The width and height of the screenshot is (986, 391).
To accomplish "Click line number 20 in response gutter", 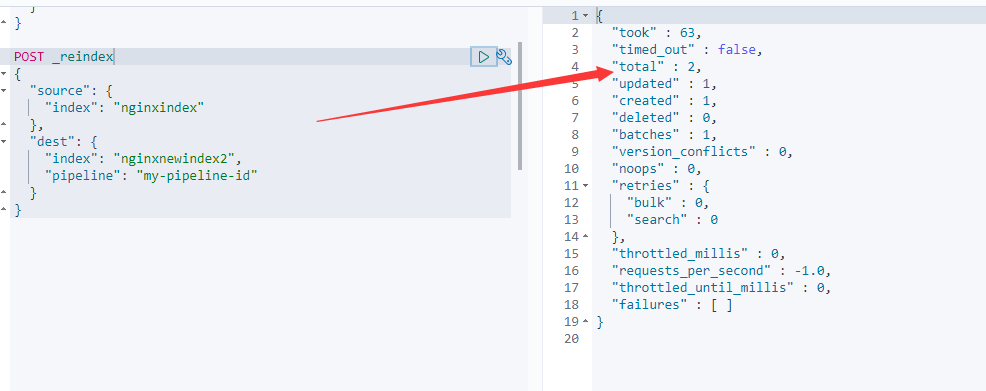I will coord(571,339).
